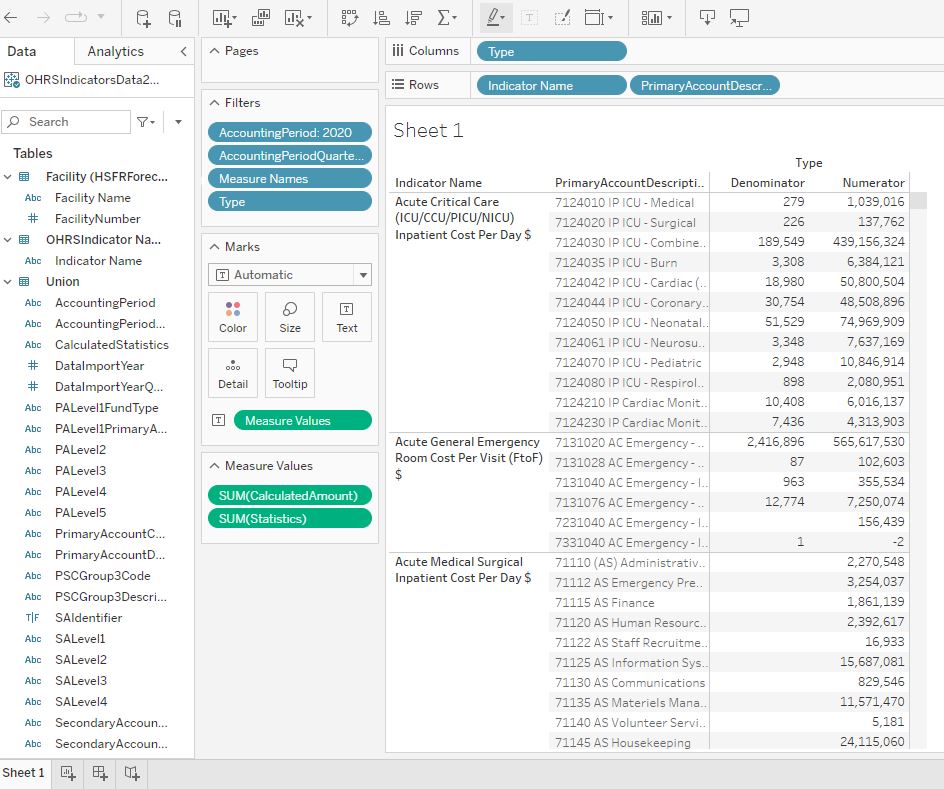The height and width of the screenshot is (789, 944).
Task: Toggle the Highlight pen tool
Action: (x=496, y=18)
